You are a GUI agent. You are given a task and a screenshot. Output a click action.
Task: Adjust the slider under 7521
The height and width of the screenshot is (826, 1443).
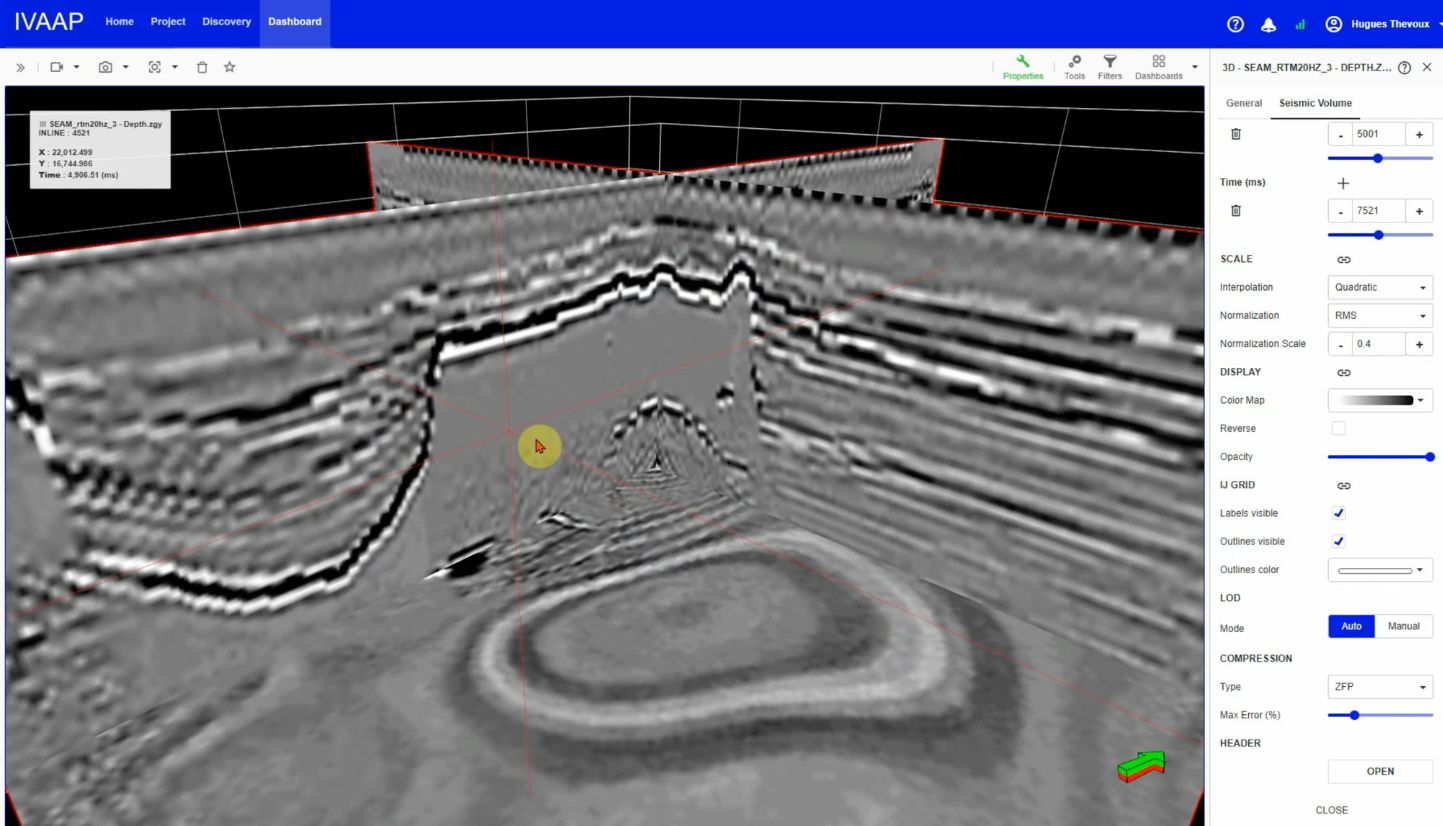coord(1380,235)
